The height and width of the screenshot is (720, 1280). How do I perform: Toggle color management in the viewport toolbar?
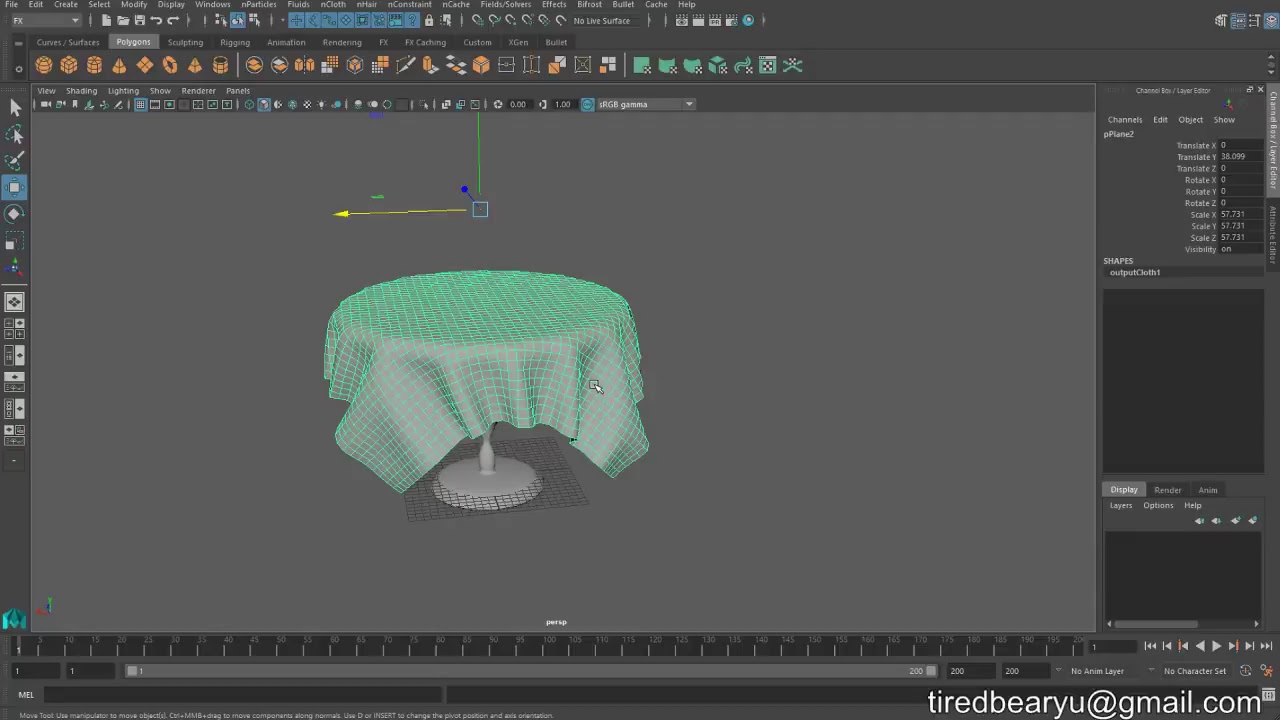587,104
